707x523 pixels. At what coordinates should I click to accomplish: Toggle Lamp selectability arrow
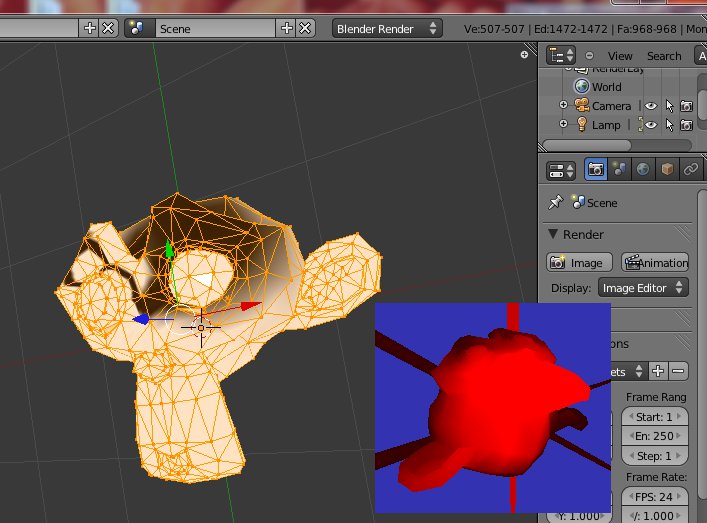coord(669,125)
